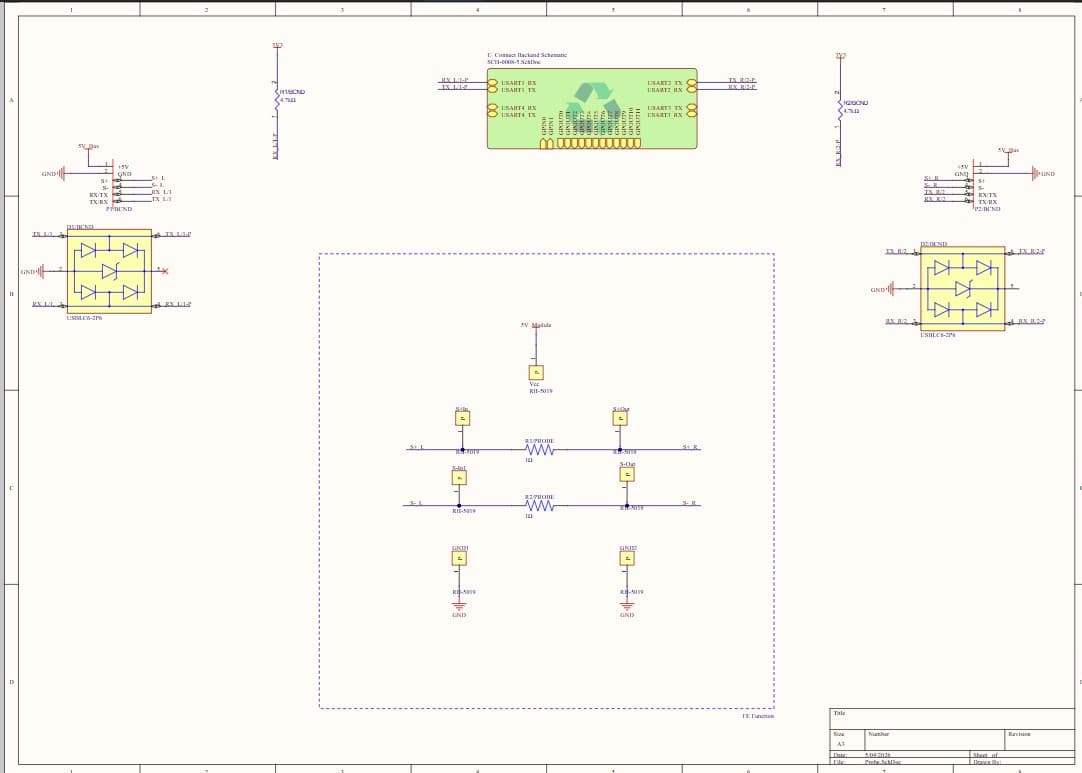
Task: Select the GND2 test point pad
Action: (627, 558)
